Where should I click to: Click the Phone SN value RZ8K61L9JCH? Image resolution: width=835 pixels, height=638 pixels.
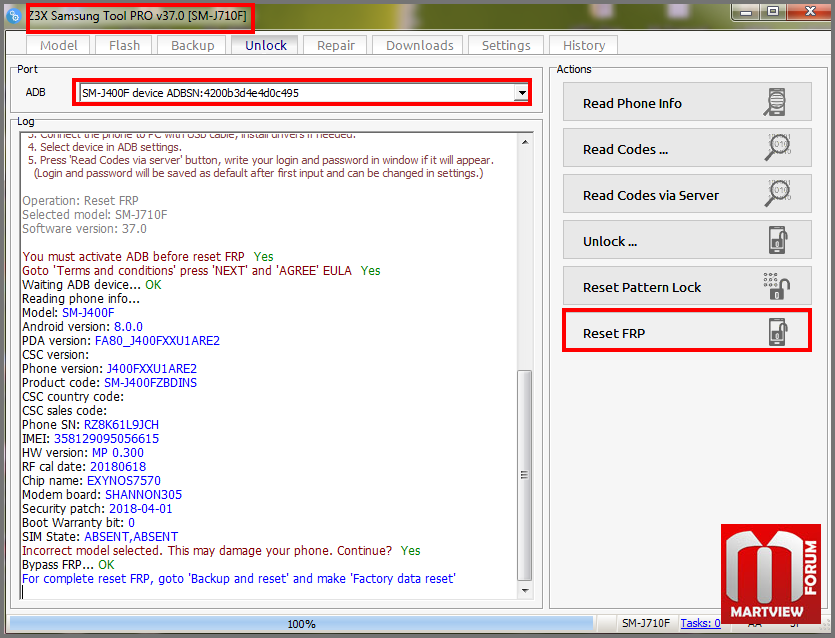point(121,425)
